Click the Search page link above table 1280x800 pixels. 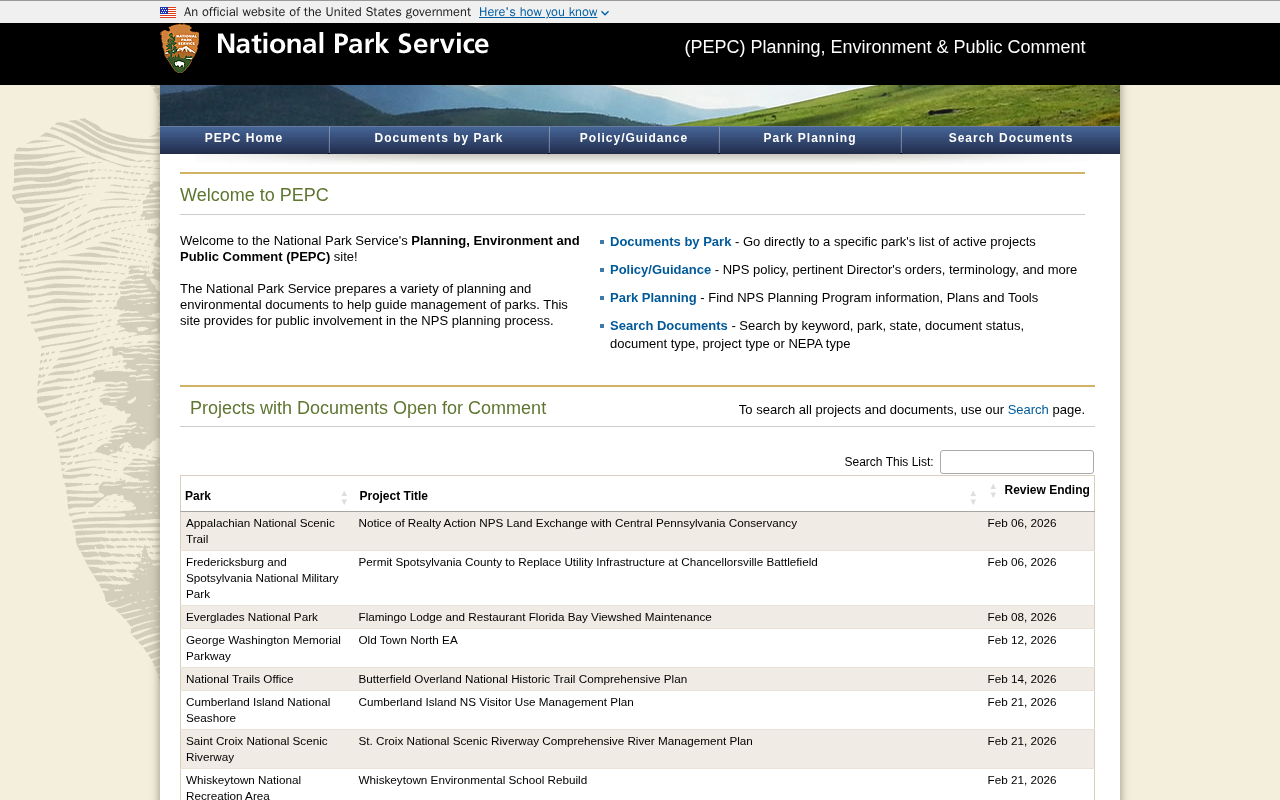[1028, 410]
